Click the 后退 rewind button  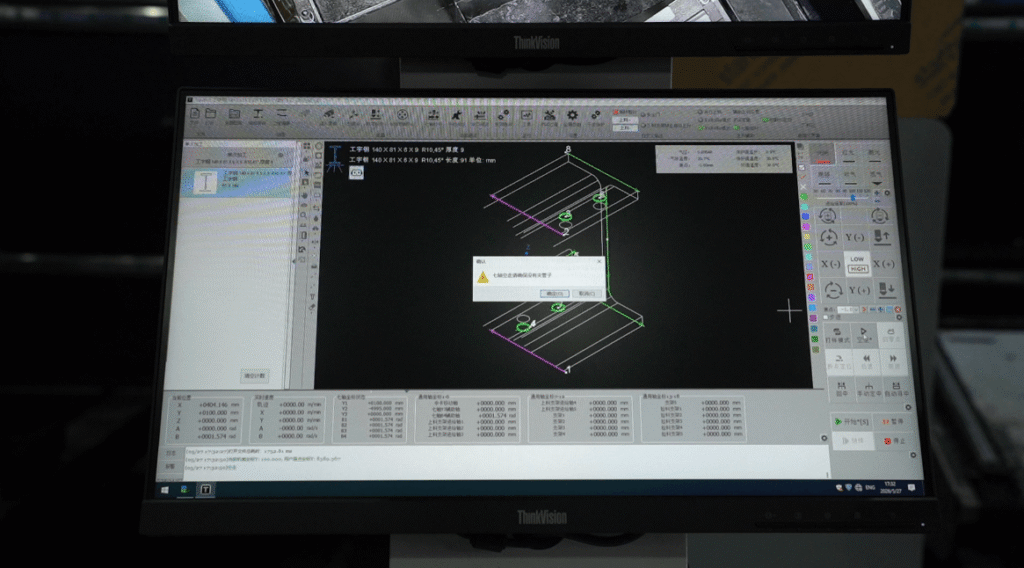point(867,361)
